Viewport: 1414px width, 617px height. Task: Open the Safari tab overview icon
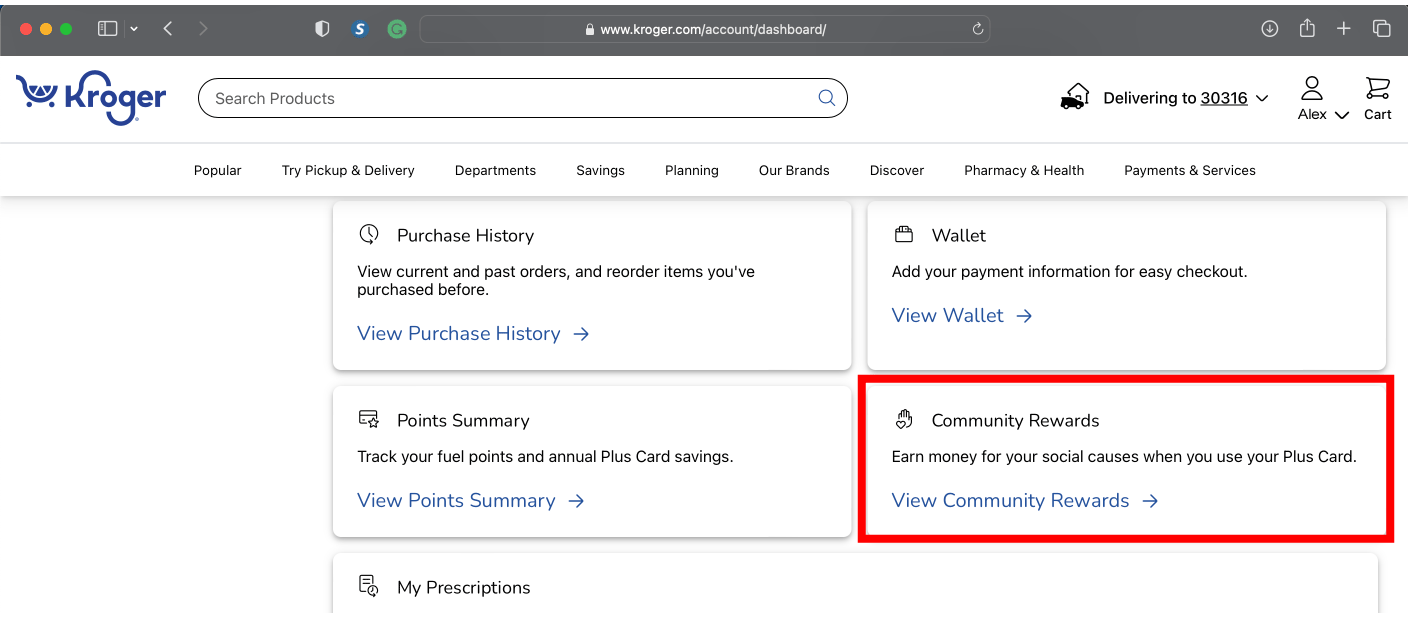[1381, 29]
